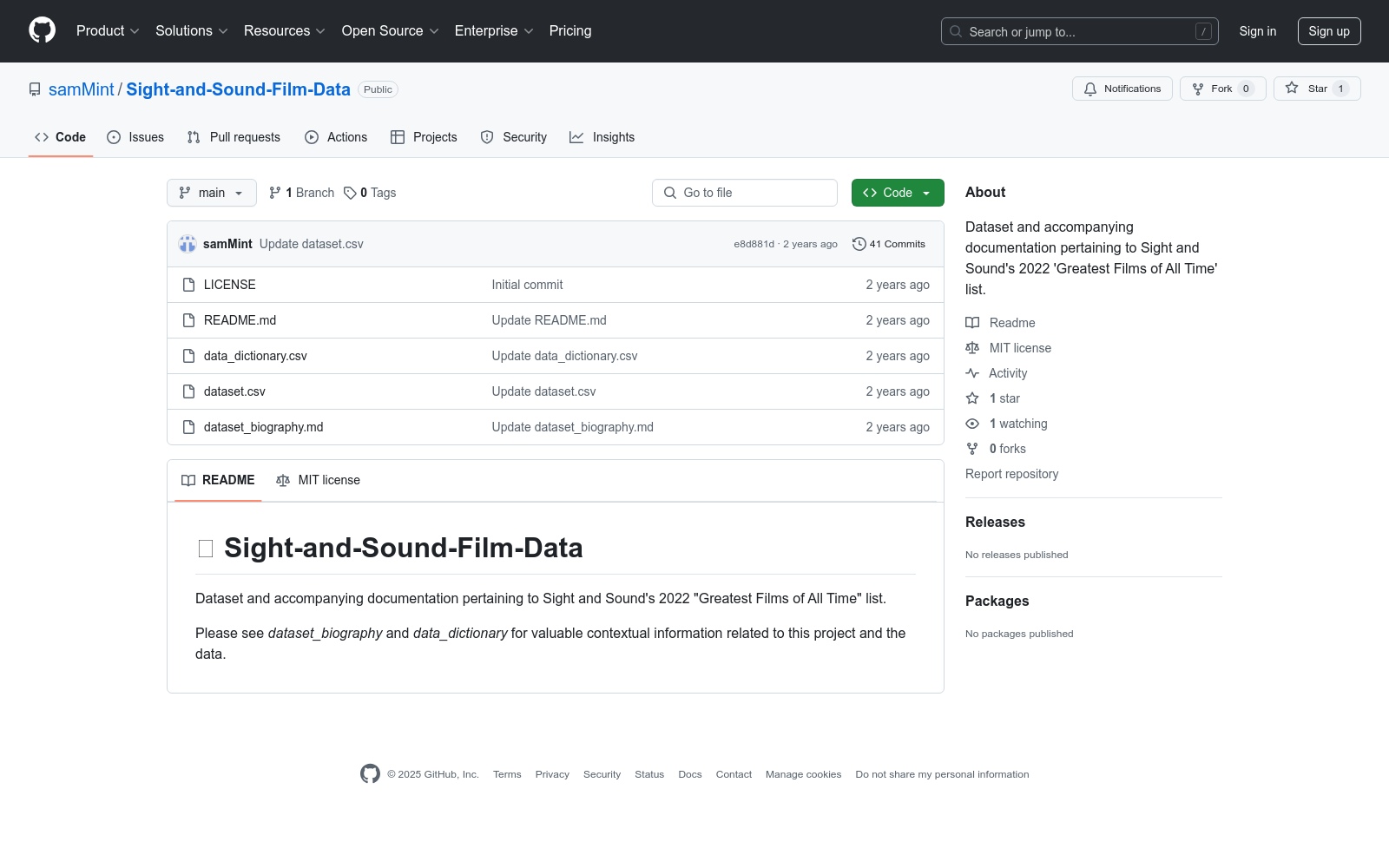Open the Pull requests tab
Viewport: 1389px width, 868px height.
(x=234, y=137)
